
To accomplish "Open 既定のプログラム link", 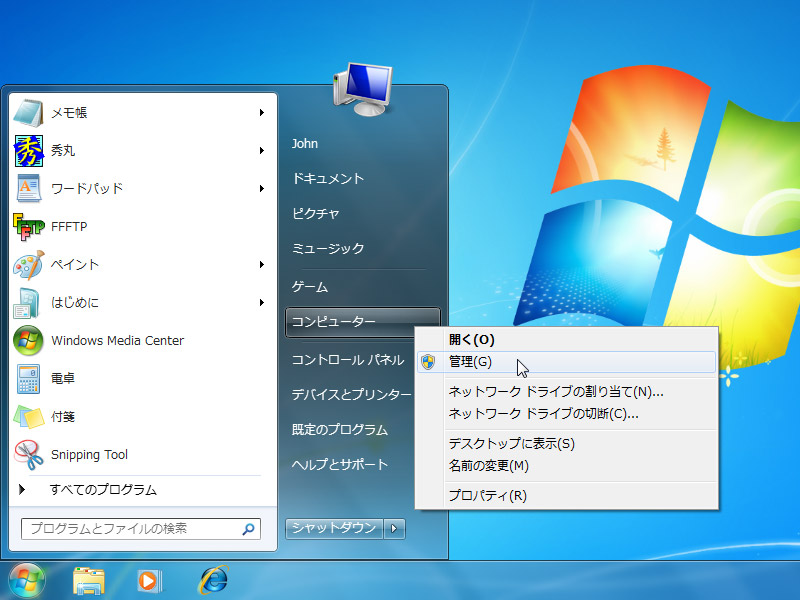I will click(340, 430).
